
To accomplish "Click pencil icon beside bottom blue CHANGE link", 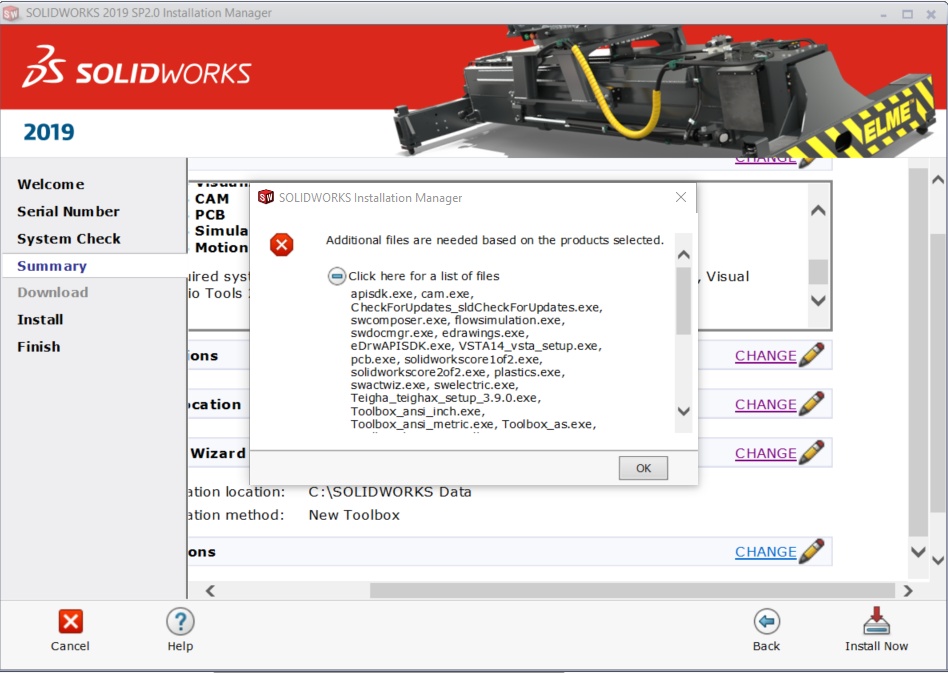I will click(811, 551).
